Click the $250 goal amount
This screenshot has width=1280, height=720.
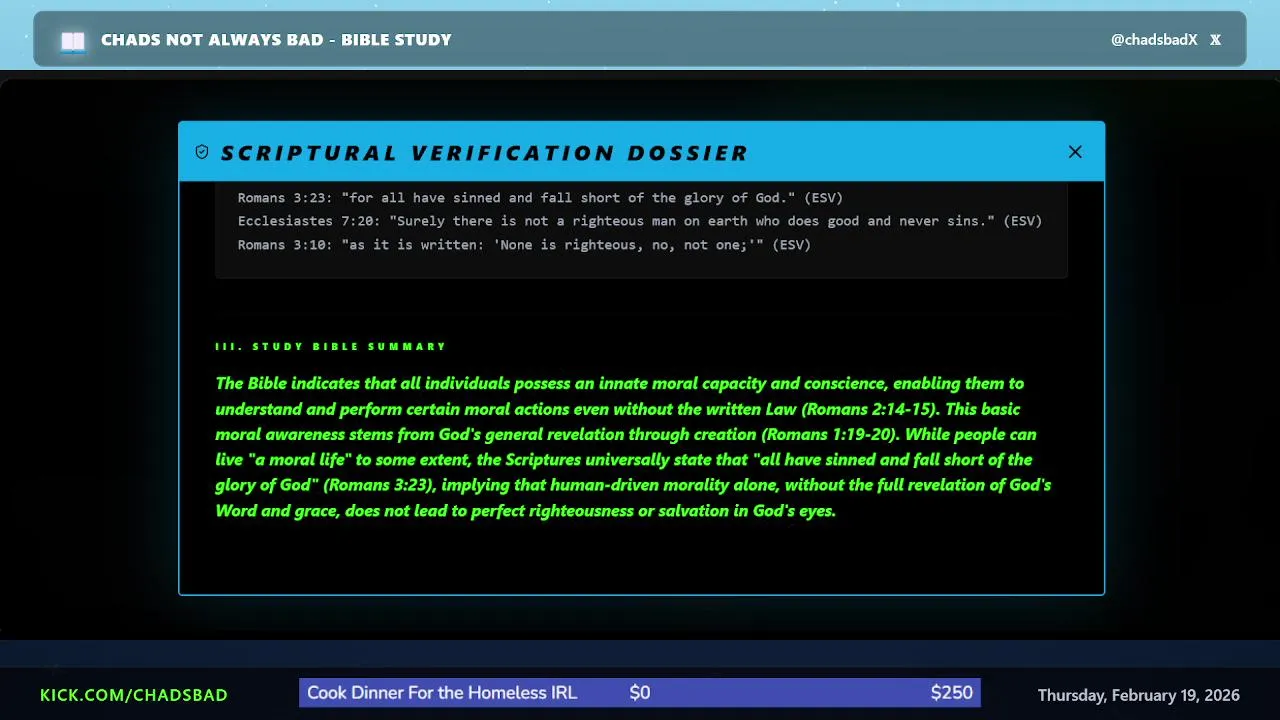pyautogui.click(x=951, y=693)
